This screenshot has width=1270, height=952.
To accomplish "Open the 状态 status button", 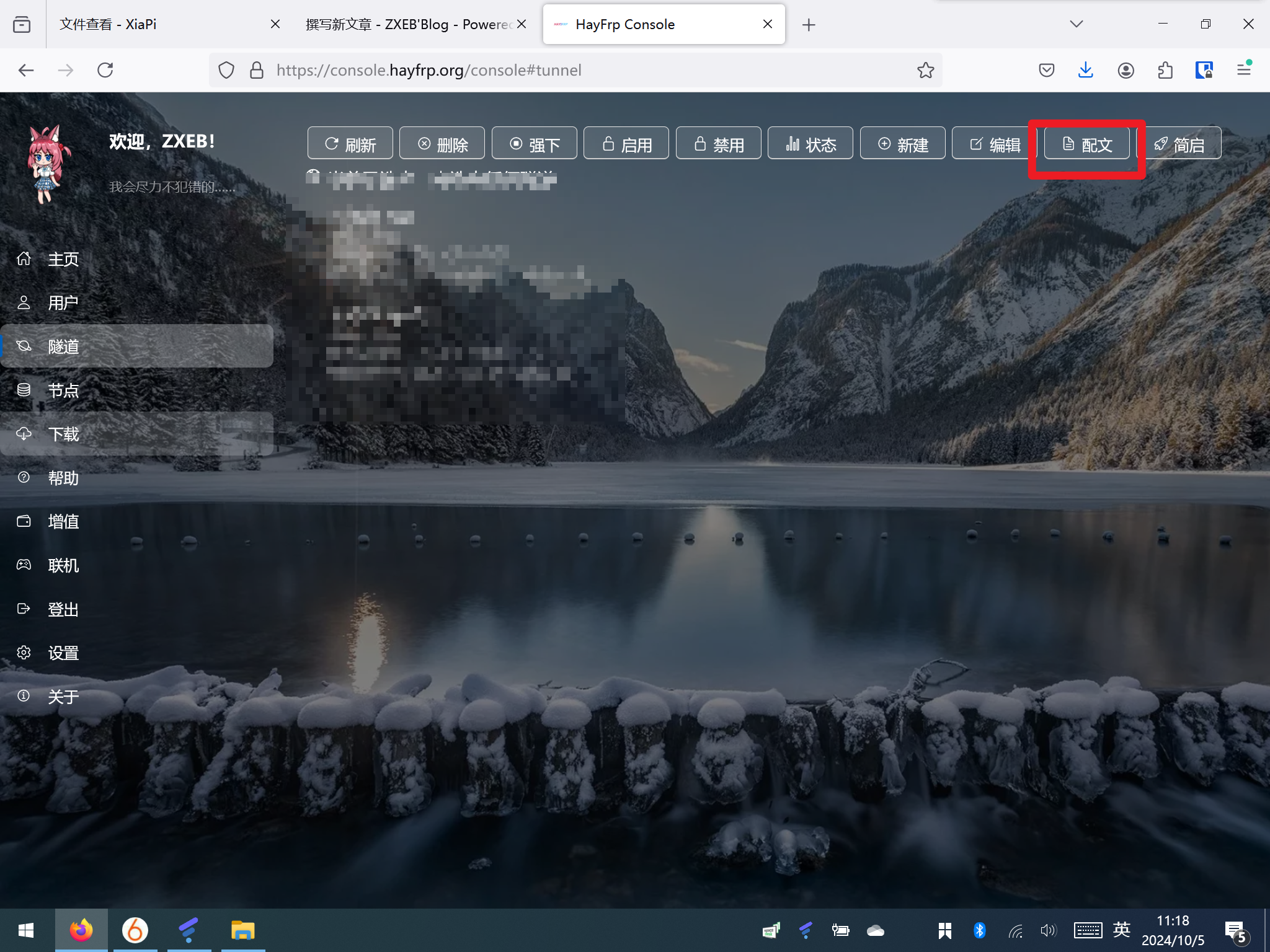I will (810, 144).
